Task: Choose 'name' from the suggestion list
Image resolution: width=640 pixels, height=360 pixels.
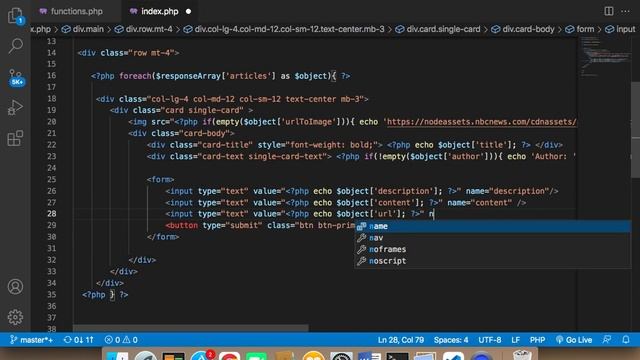Action: 493,226
